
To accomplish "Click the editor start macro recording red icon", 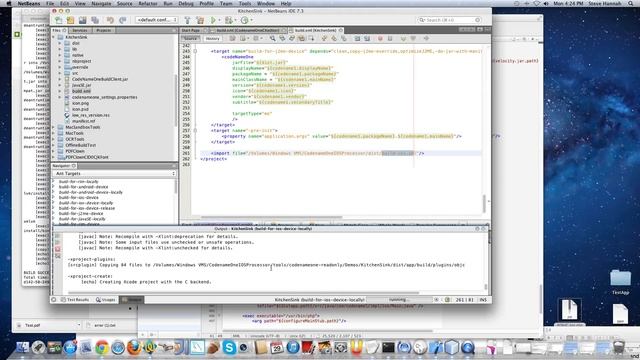I will point(380,38).
